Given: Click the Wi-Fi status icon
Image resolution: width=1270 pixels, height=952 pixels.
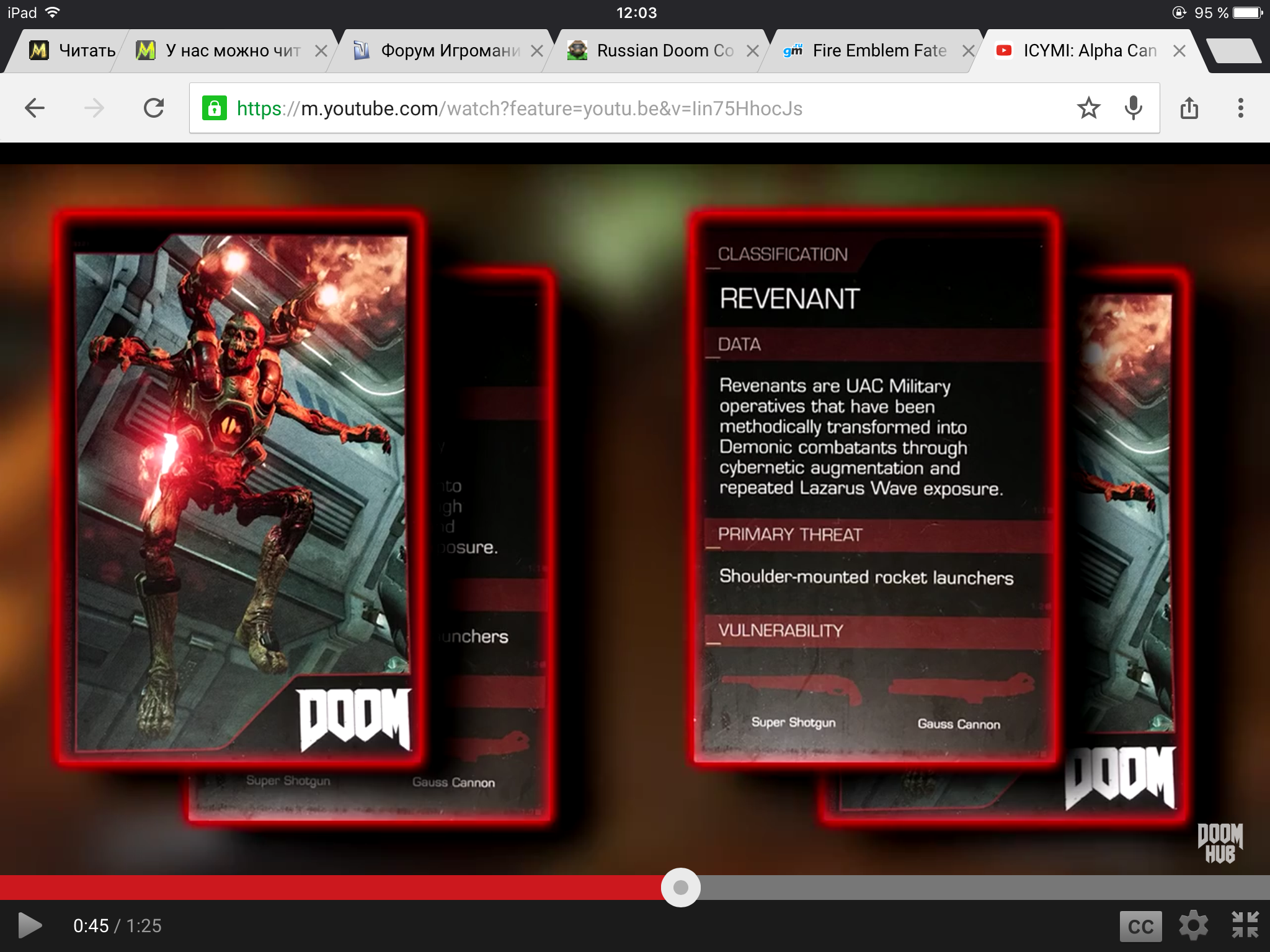Looking at the screenshot, I should tap(53, 12).
